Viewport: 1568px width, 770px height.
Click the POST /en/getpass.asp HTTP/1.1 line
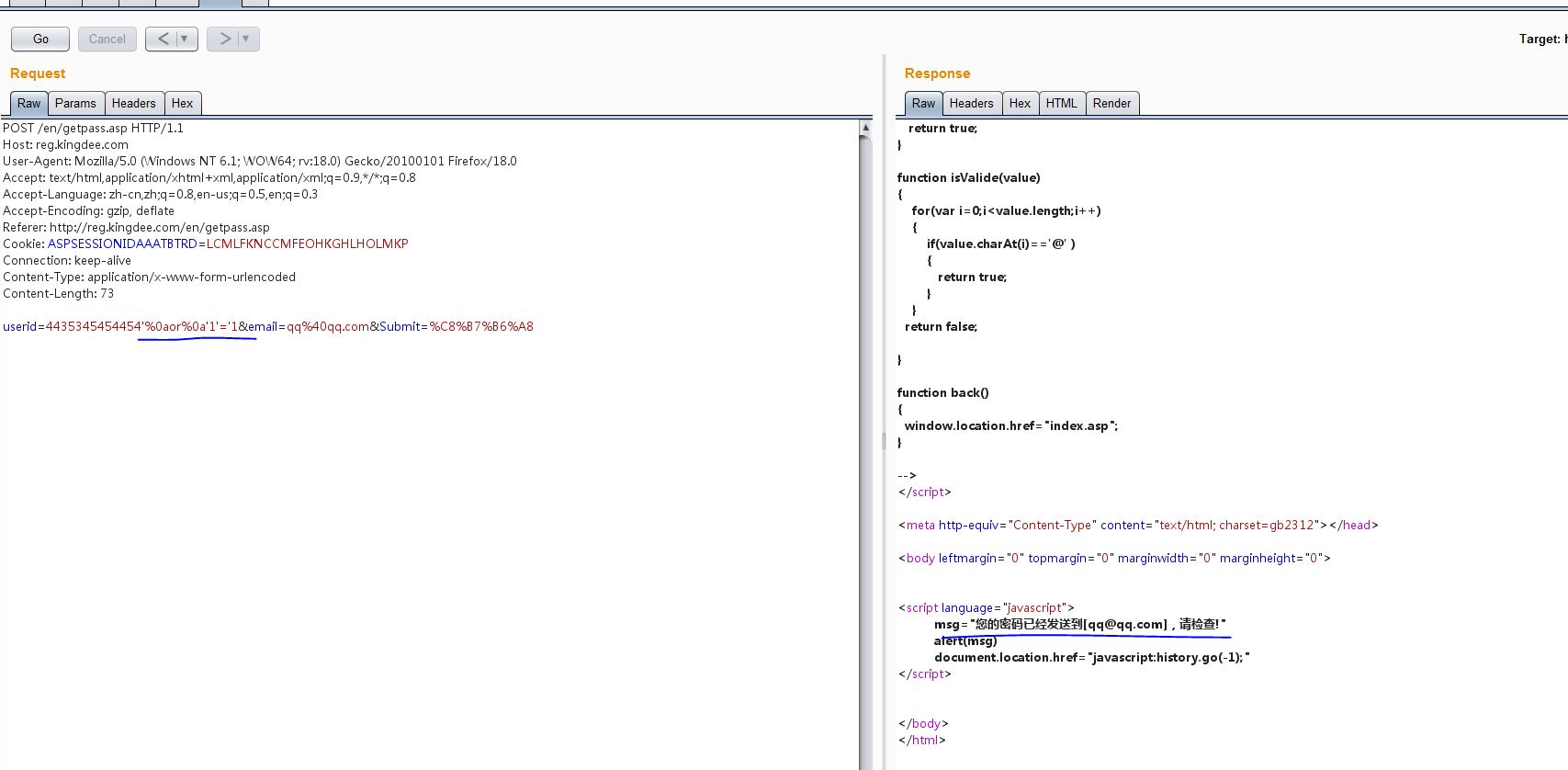point(93,129)
